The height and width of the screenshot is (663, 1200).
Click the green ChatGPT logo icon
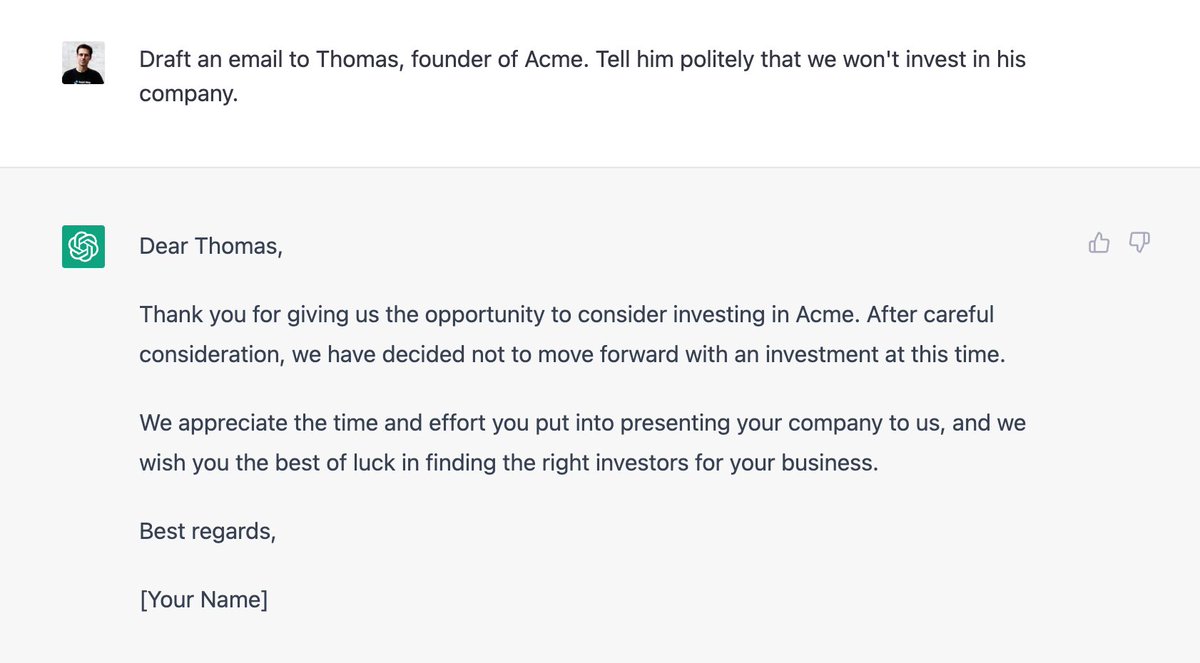(x=84, y=246)
